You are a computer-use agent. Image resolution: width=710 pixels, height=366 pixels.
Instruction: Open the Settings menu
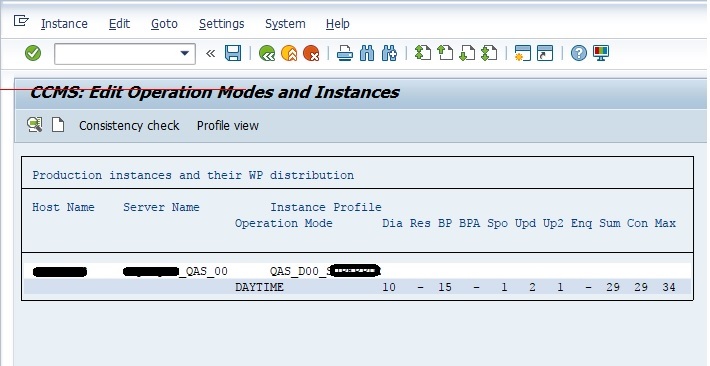pos(221,24)
